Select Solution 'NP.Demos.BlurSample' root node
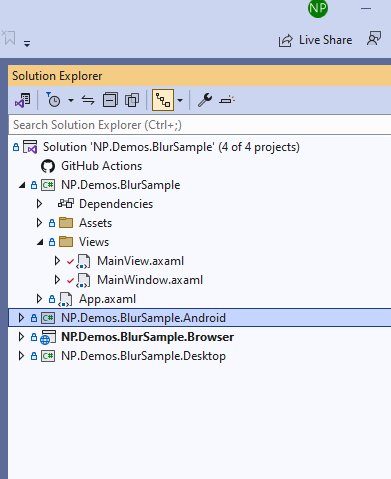 (171, 147)
